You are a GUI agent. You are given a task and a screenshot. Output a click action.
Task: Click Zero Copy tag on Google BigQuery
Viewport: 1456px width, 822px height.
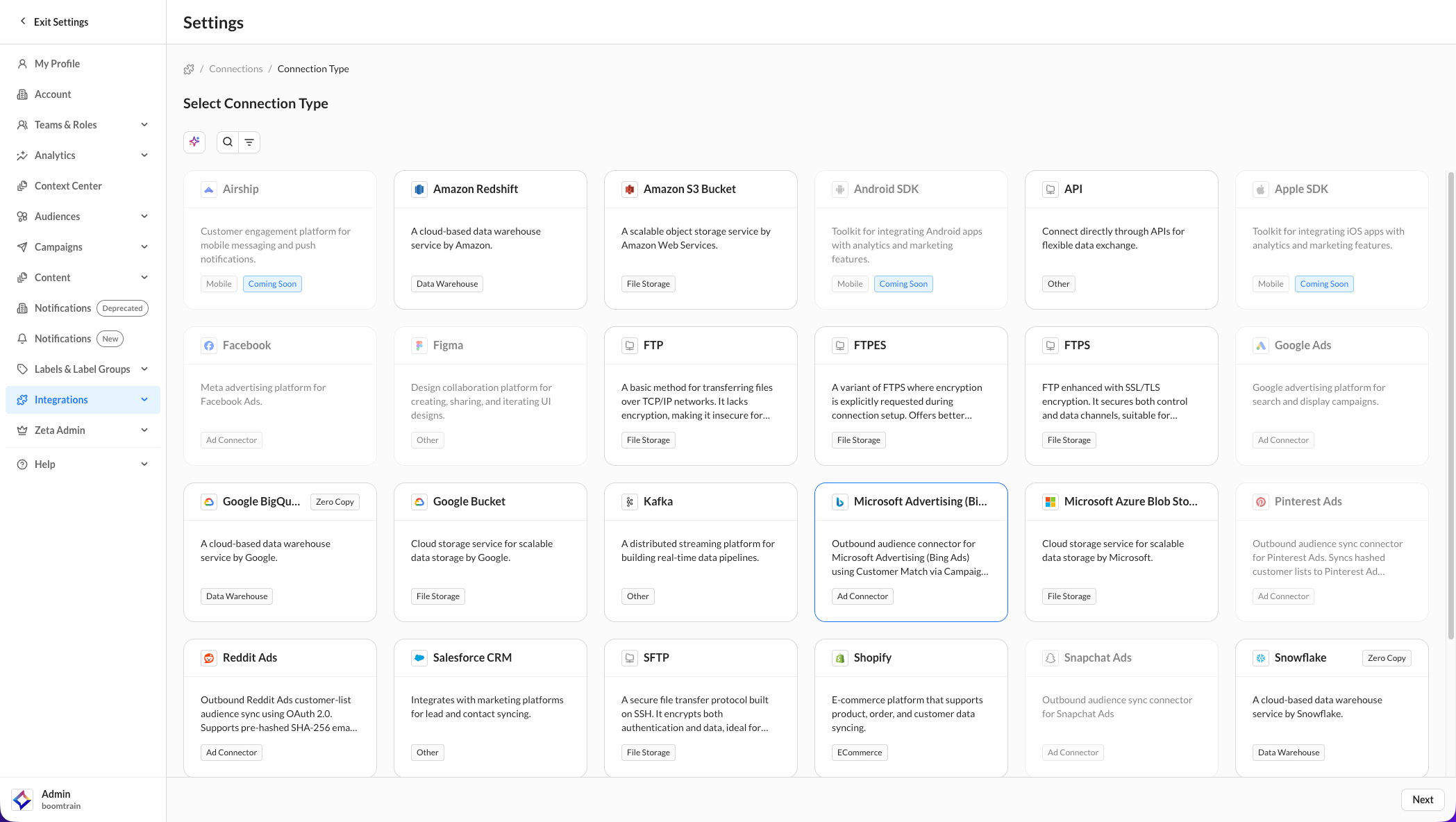tap(335, 502)
